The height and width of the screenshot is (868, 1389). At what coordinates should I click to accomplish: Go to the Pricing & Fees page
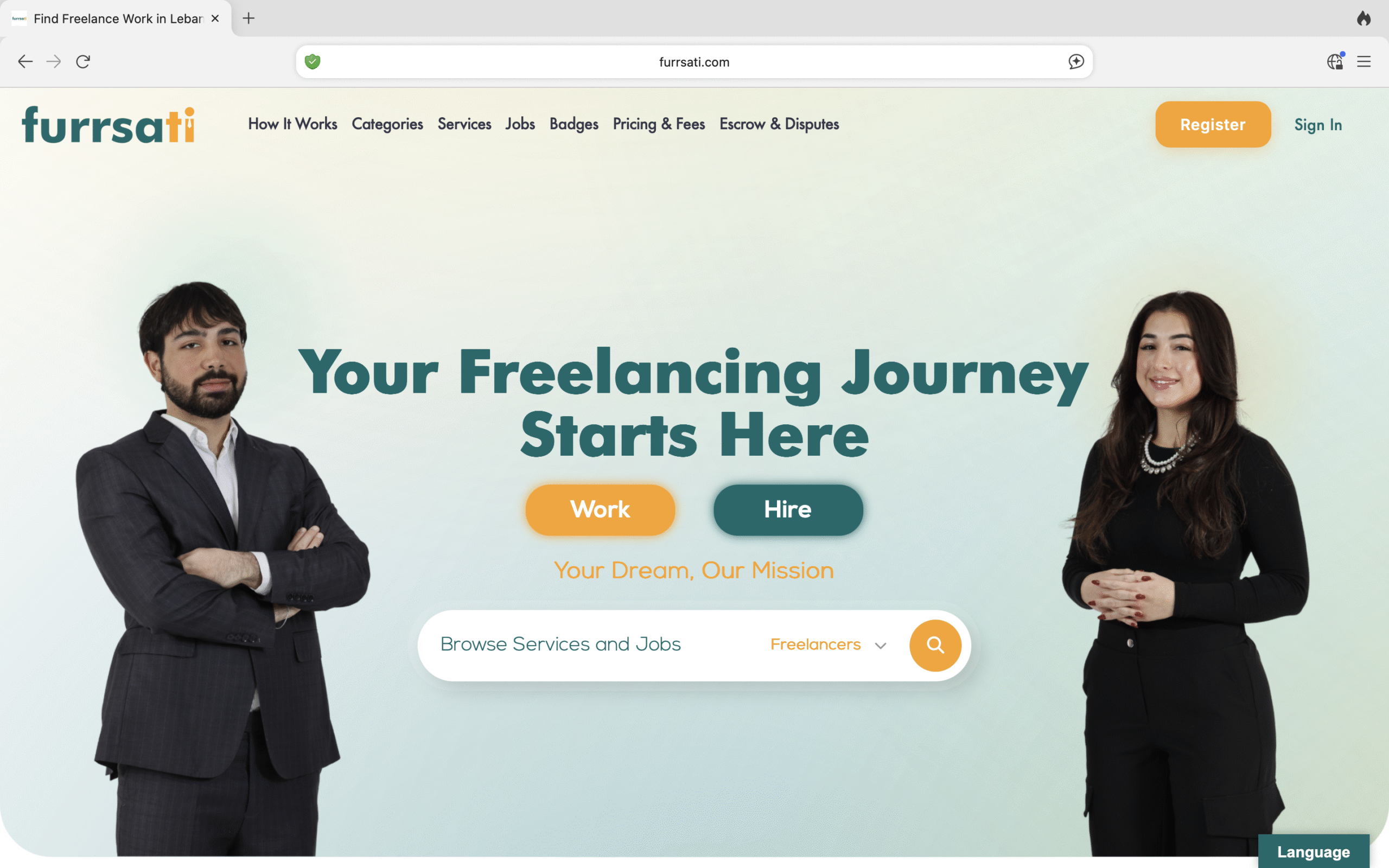coord(658,124)
